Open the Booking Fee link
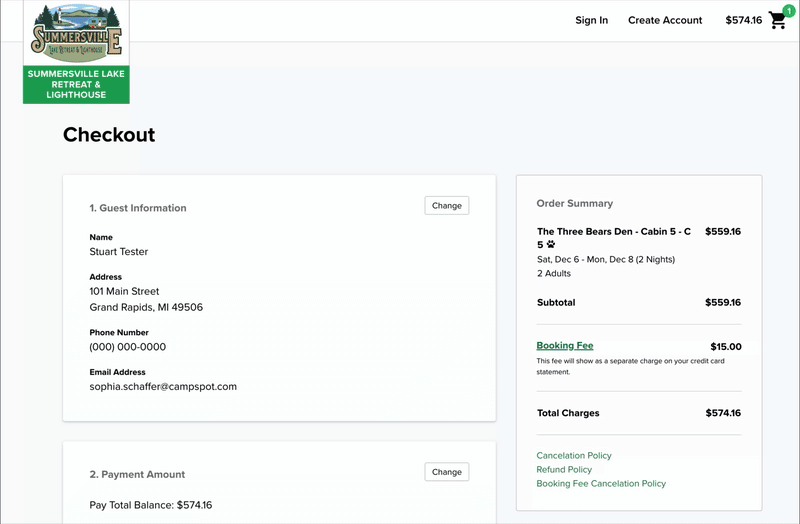Image resolution: width=800 pixels, height=524 pixels. (x=564, y=346)
